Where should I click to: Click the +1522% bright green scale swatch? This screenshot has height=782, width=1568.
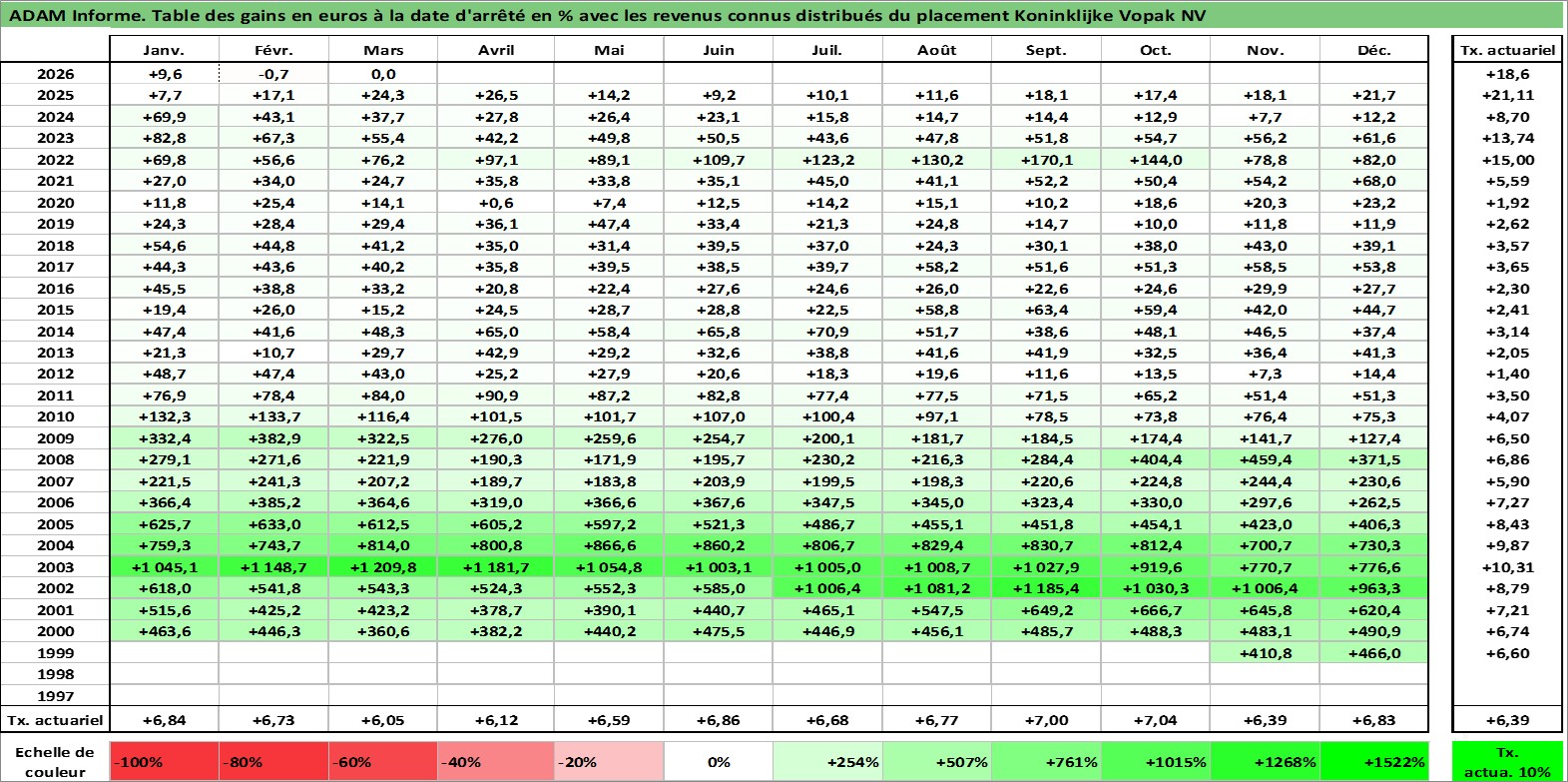(1374, 762)
